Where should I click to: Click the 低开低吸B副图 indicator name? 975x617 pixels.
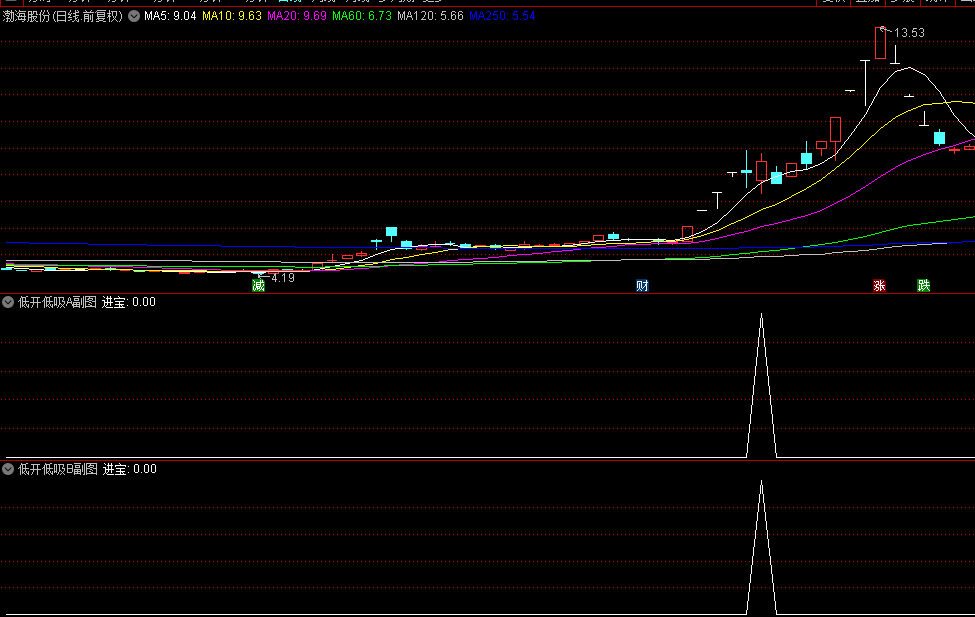coord(57,469)
